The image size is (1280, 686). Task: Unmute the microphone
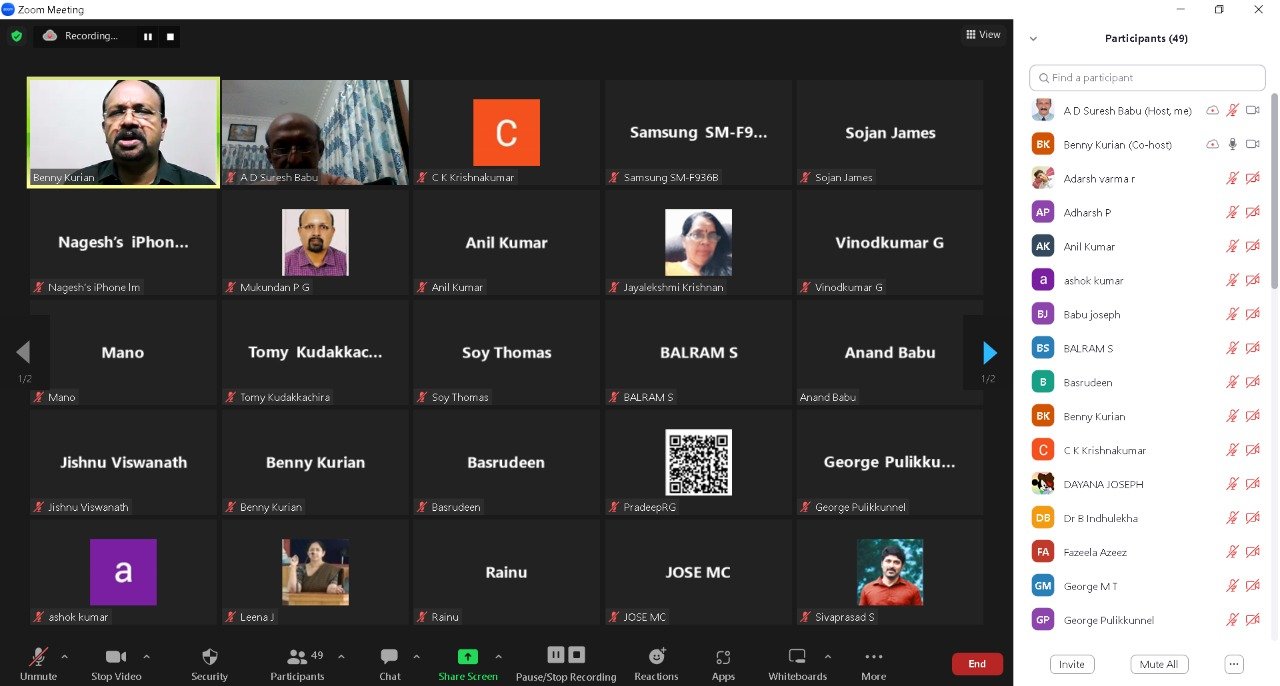point(38,657)
